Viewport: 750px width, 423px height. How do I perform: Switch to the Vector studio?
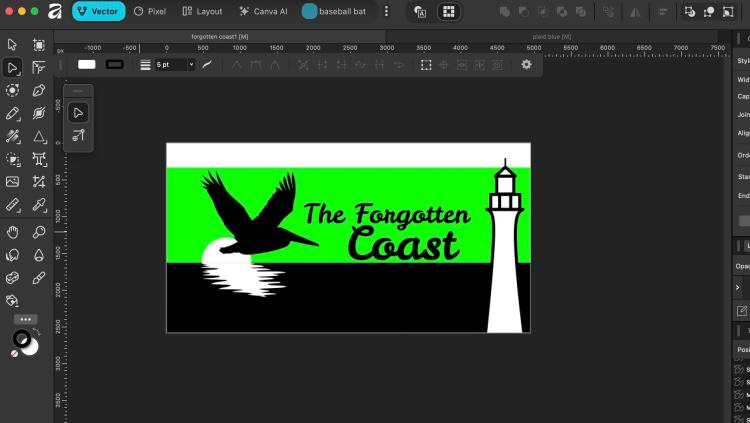click(98, 11)
